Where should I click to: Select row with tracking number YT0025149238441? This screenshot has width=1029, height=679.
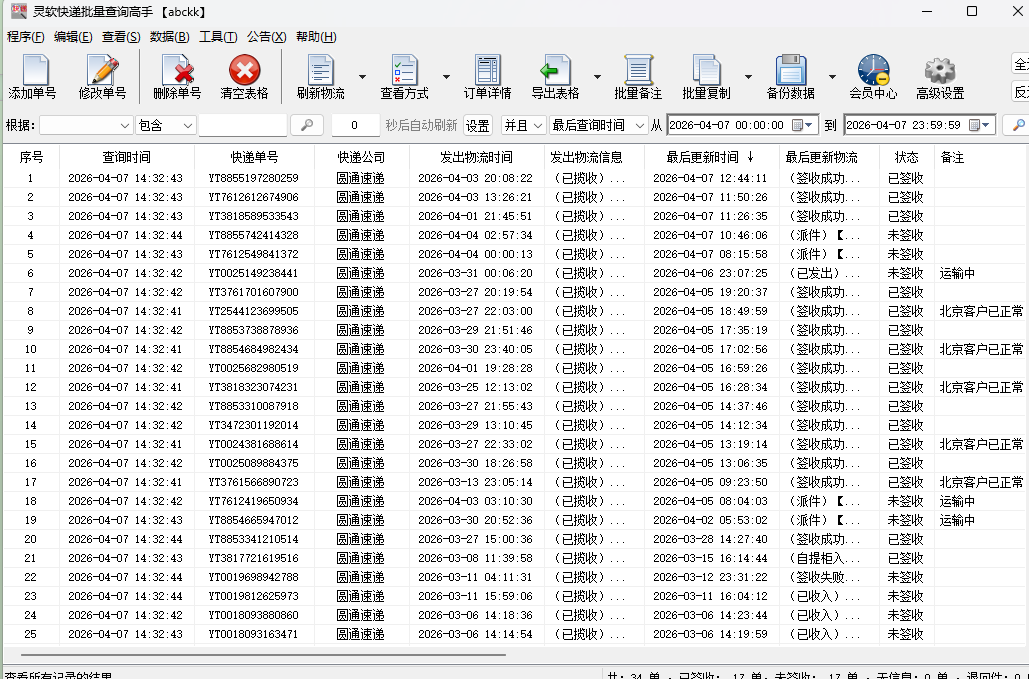click(253, 273)
